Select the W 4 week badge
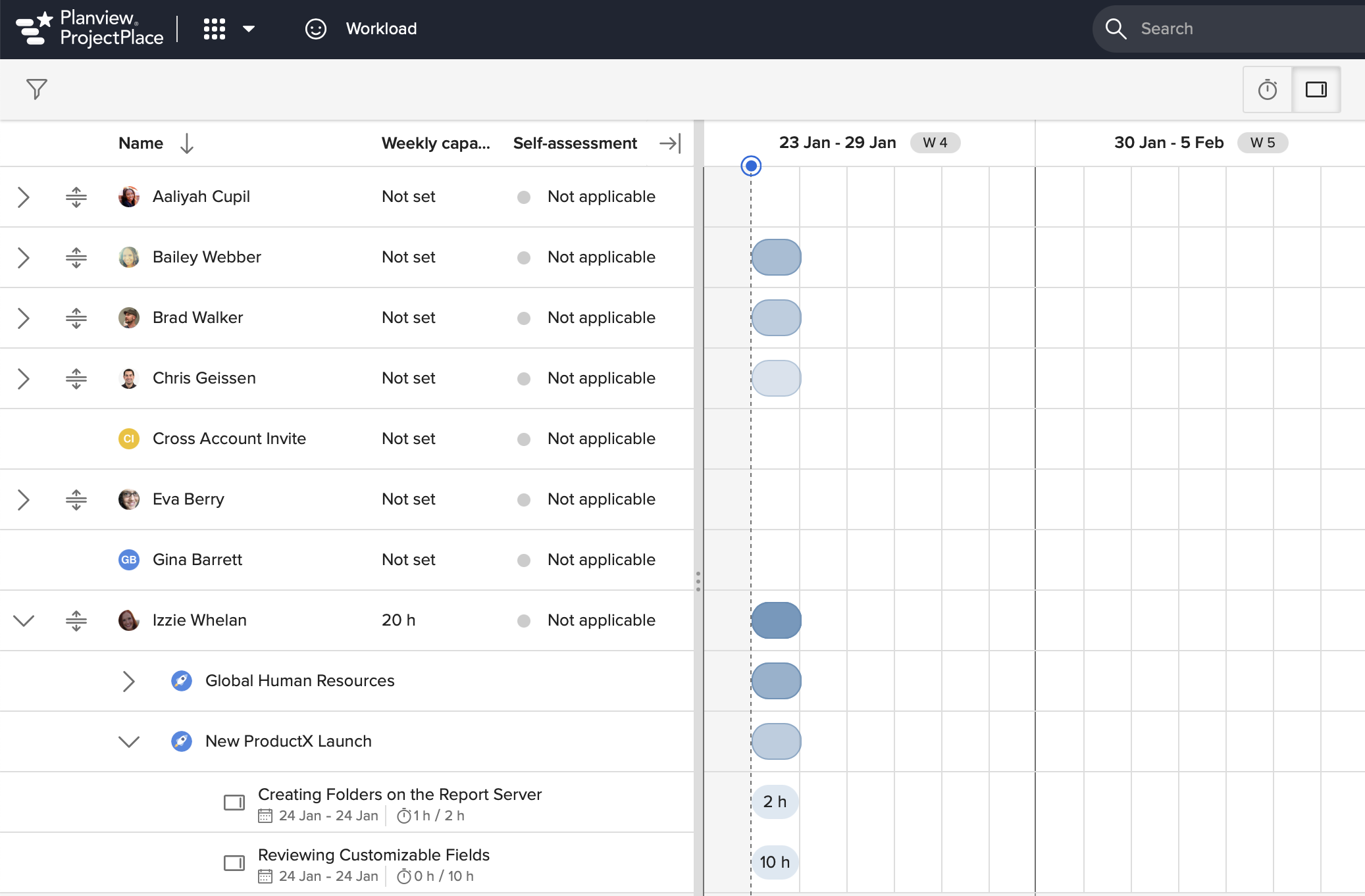 [935, 142]
